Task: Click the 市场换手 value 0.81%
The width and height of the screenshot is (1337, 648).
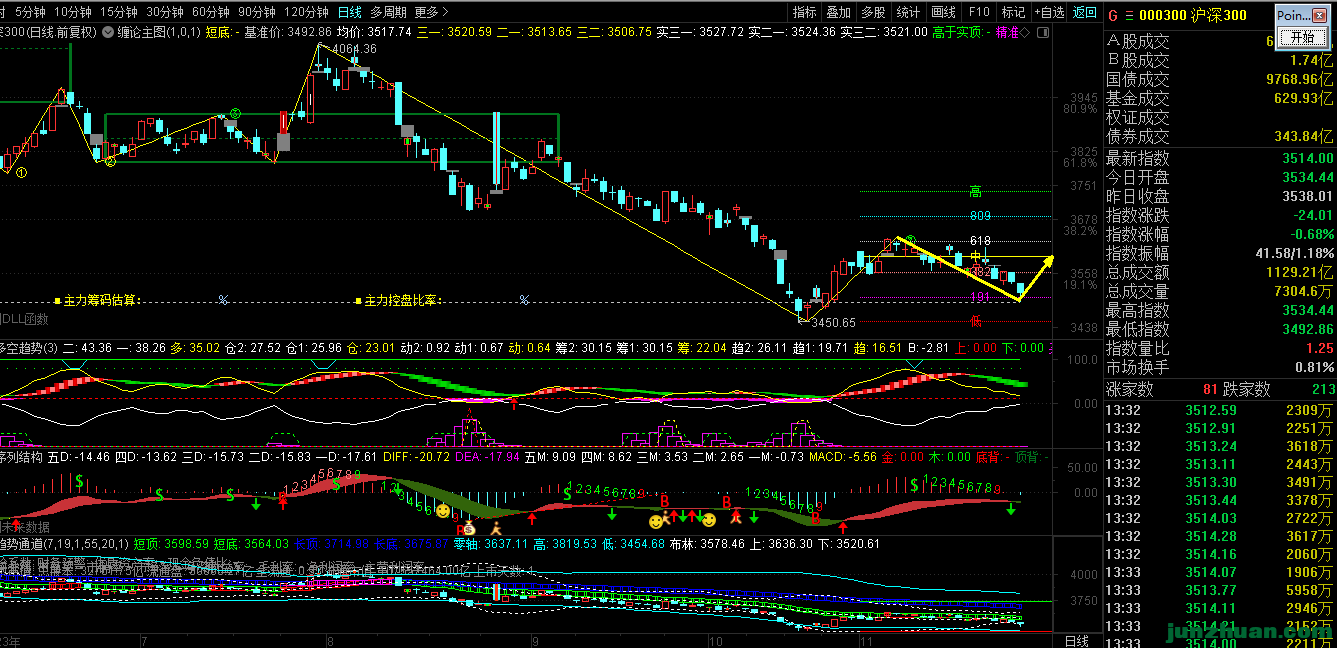Action: click(1315, 367)
